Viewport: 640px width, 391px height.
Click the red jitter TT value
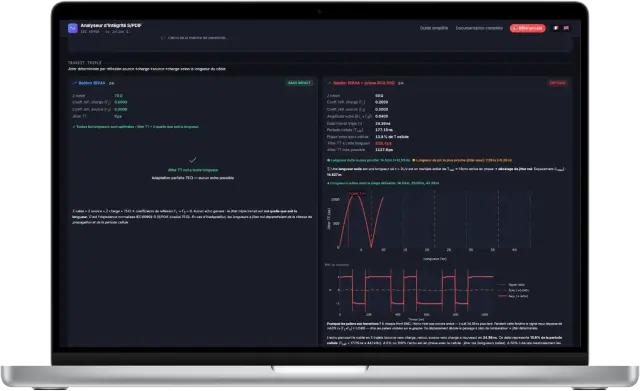[384, 143]
